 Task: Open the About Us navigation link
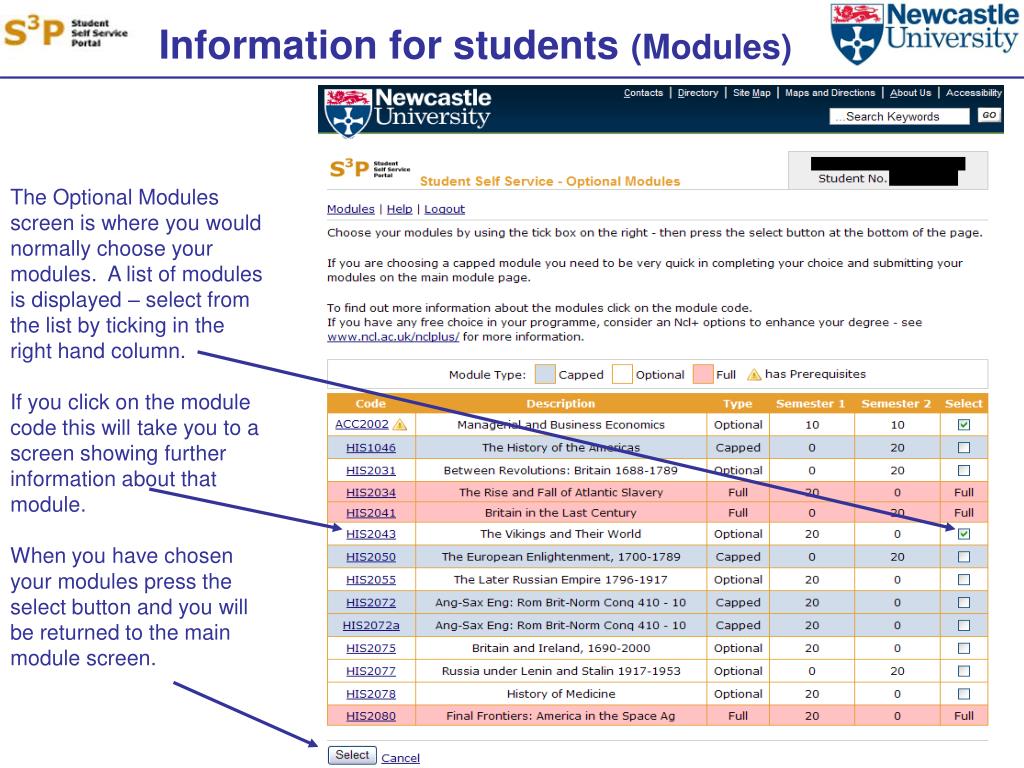tap(910, 93)
